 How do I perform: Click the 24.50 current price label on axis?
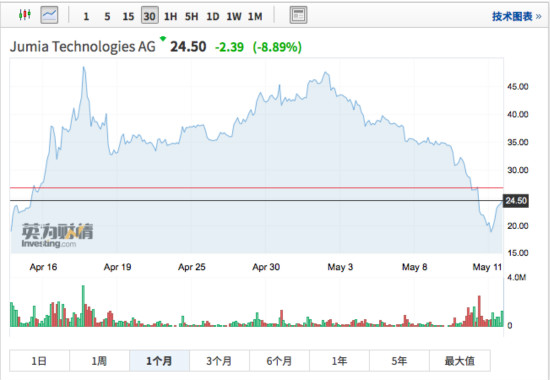tap(516, 201)
